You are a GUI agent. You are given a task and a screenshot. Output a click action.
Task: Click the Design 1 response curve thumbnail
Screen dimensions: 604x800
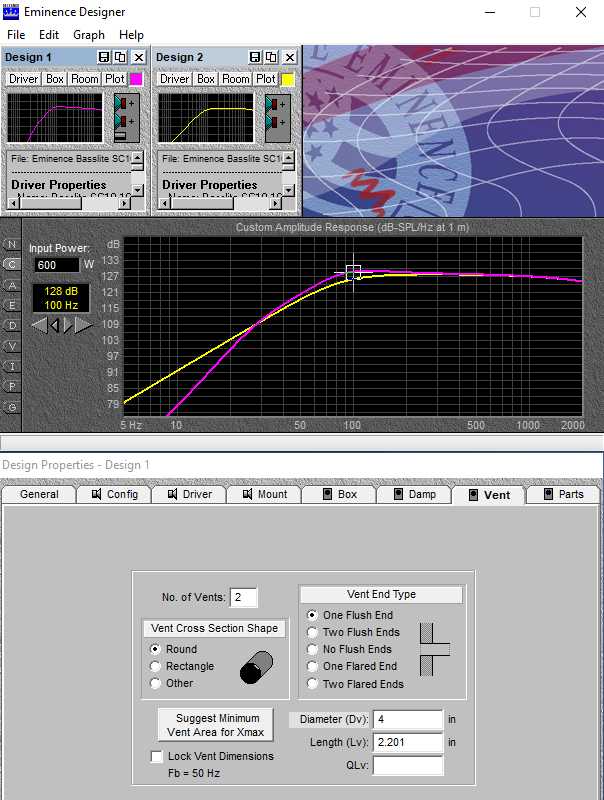point(55,118)
